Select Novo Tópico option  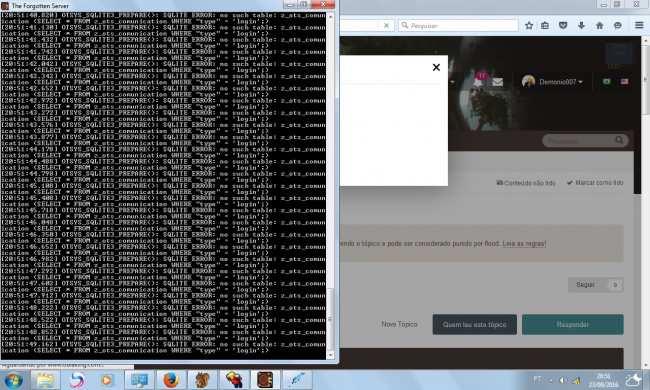click(x=399, y=324)
